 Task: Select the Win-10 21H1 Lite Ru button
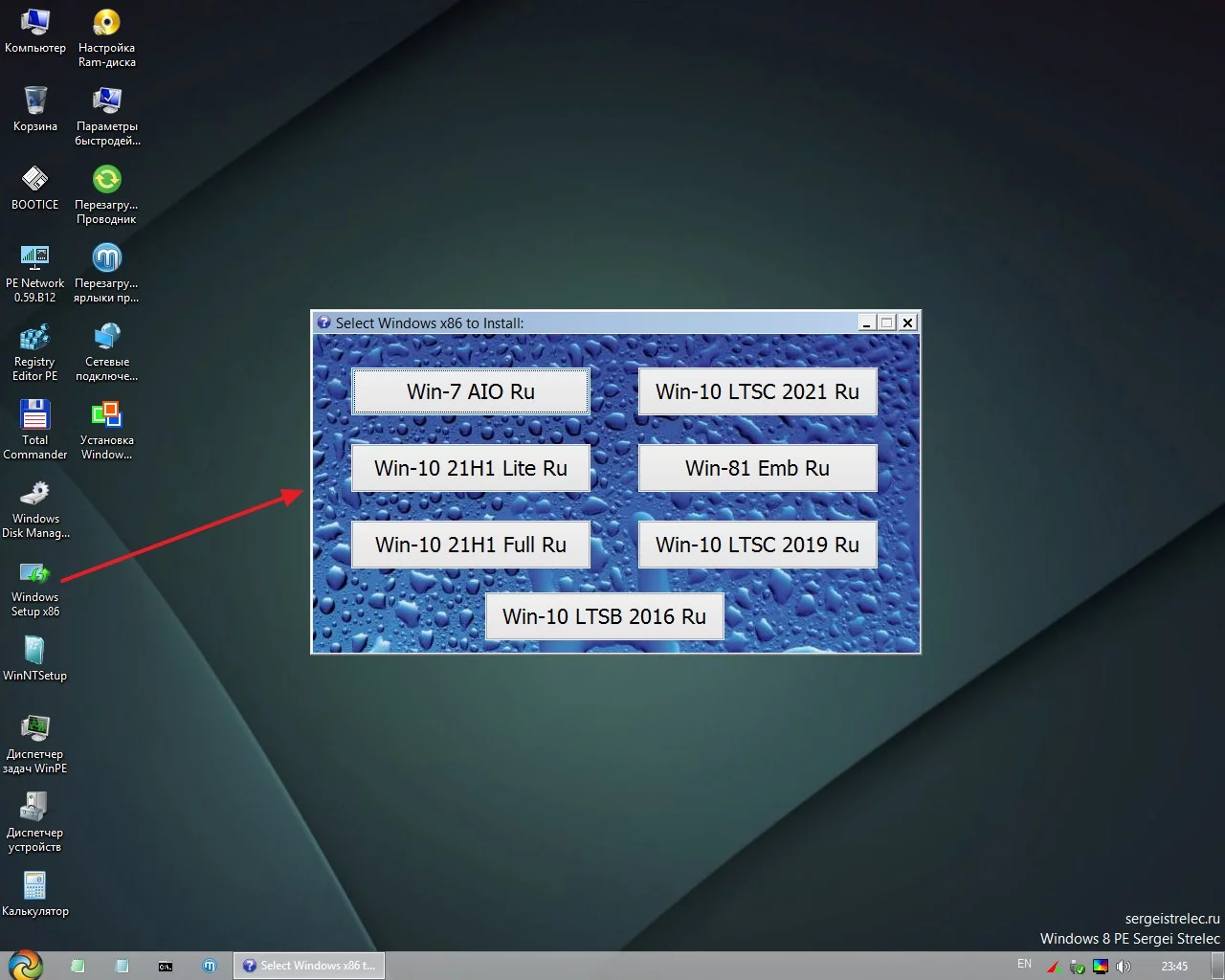(471, 468)
